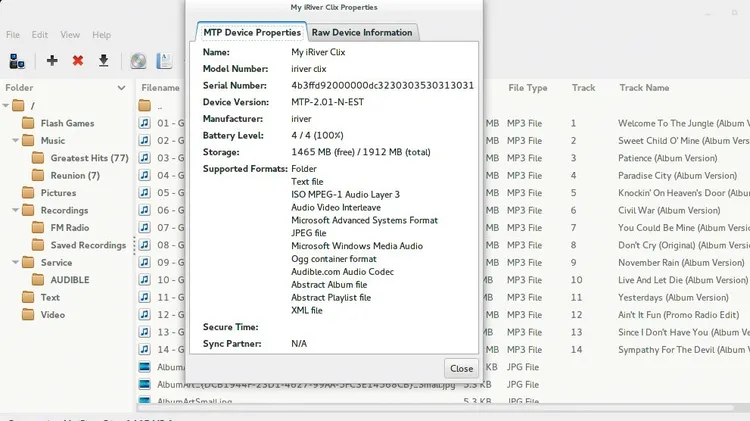Click the playlist document toolbar icon
Screen dimensions: 750x421
[x=164, y=61]
